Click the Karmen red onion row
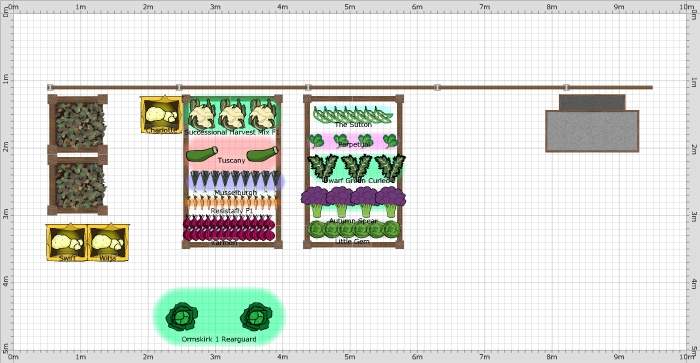 [229, 229]
